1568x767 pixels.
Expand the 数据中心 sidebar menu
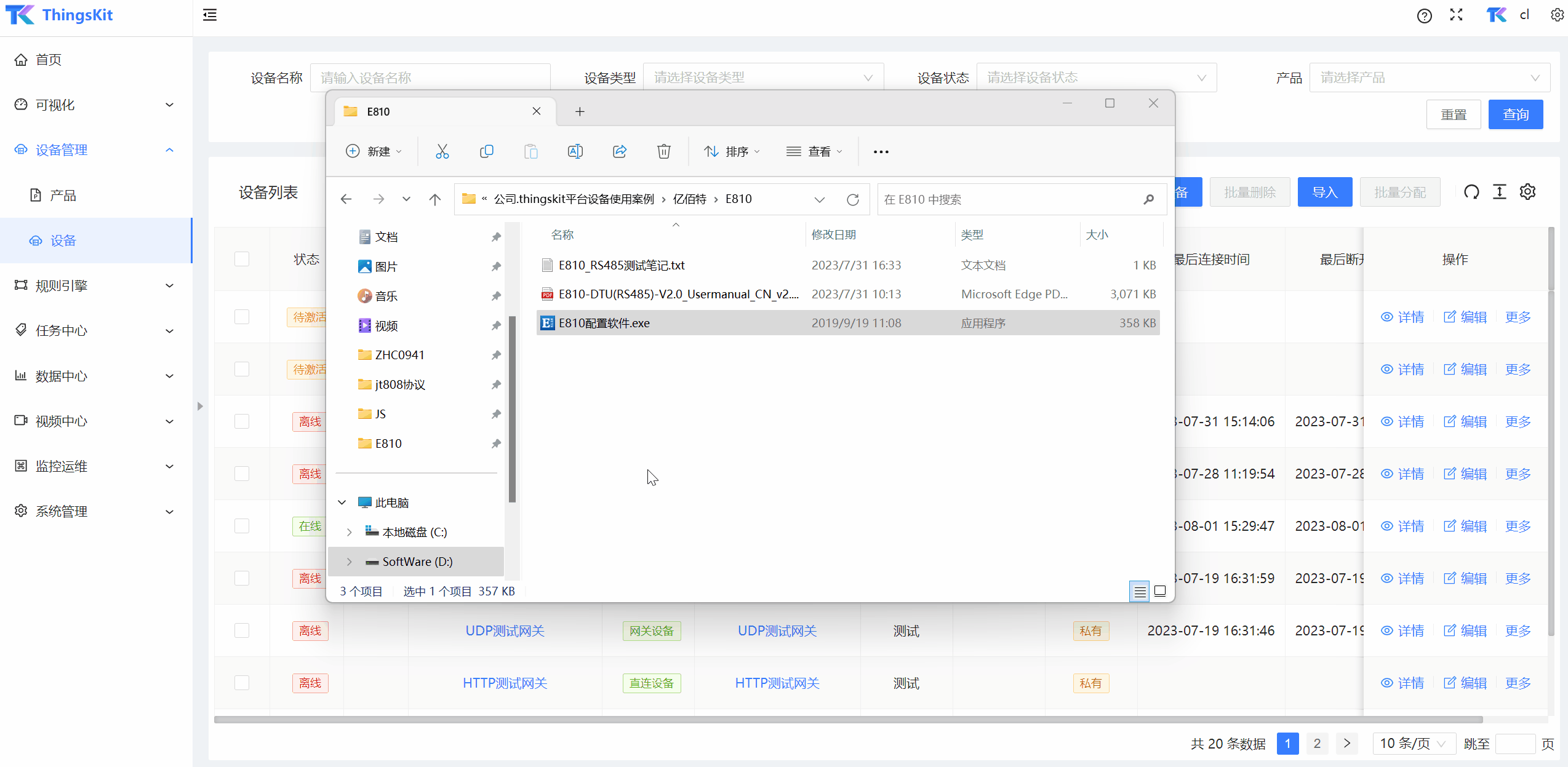[96, 376]
